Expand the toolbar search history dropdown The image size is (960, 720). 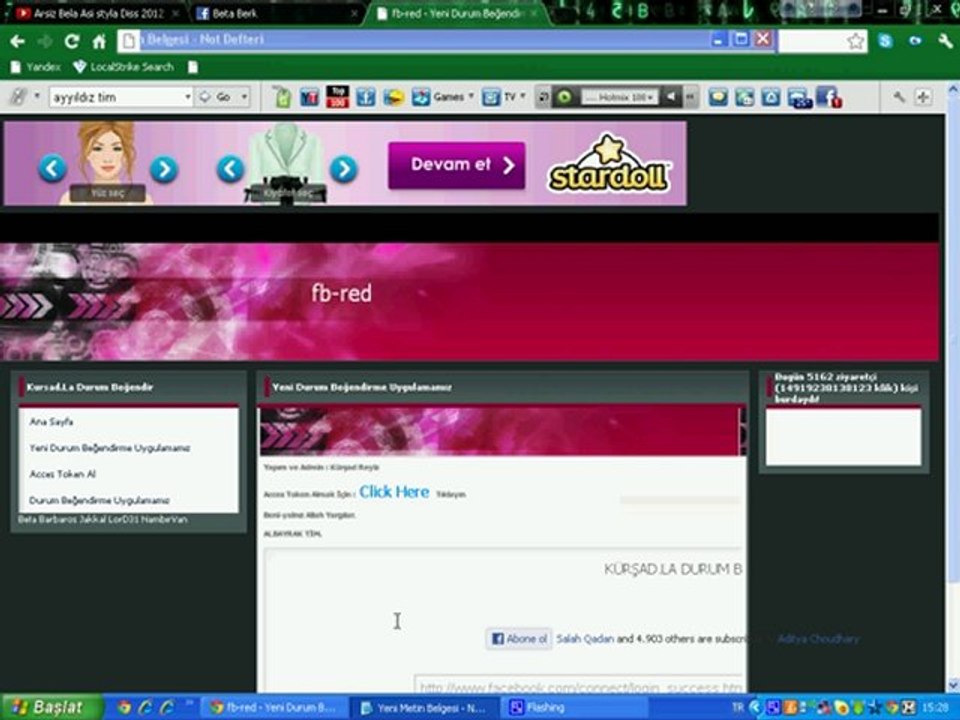187,97
